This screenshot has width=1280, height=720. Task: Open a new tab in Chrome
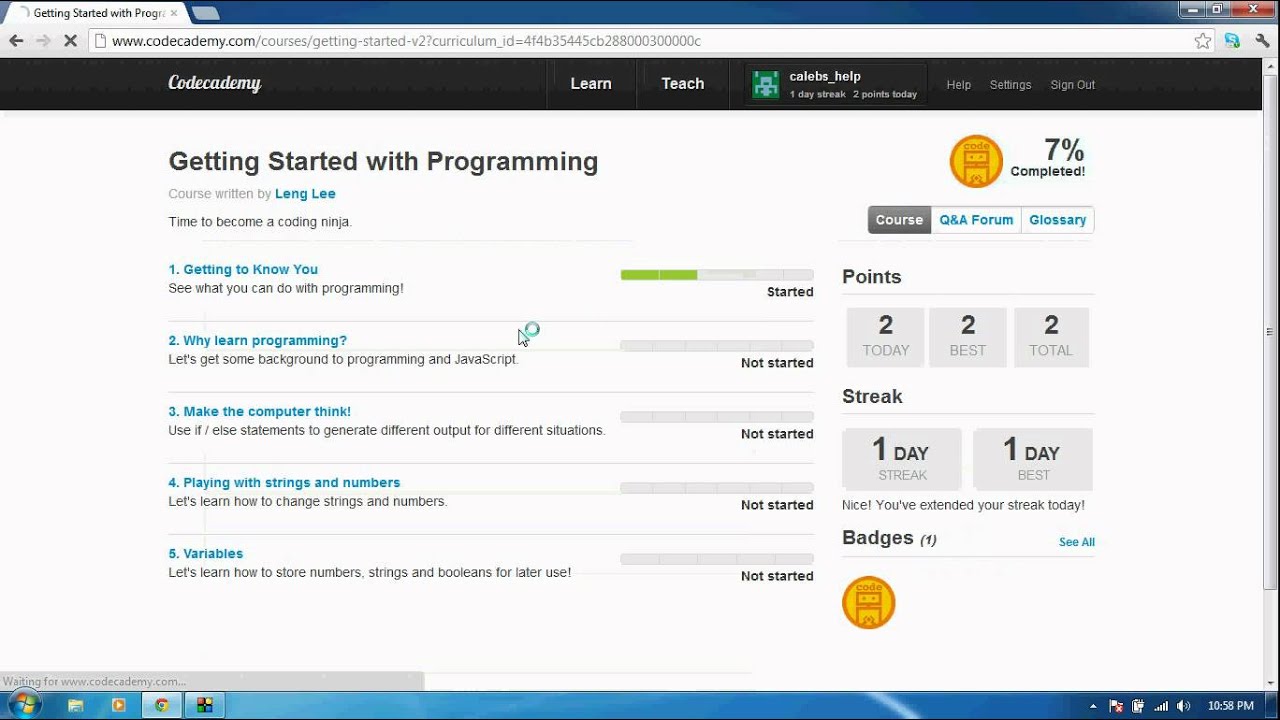coord(205,13)
